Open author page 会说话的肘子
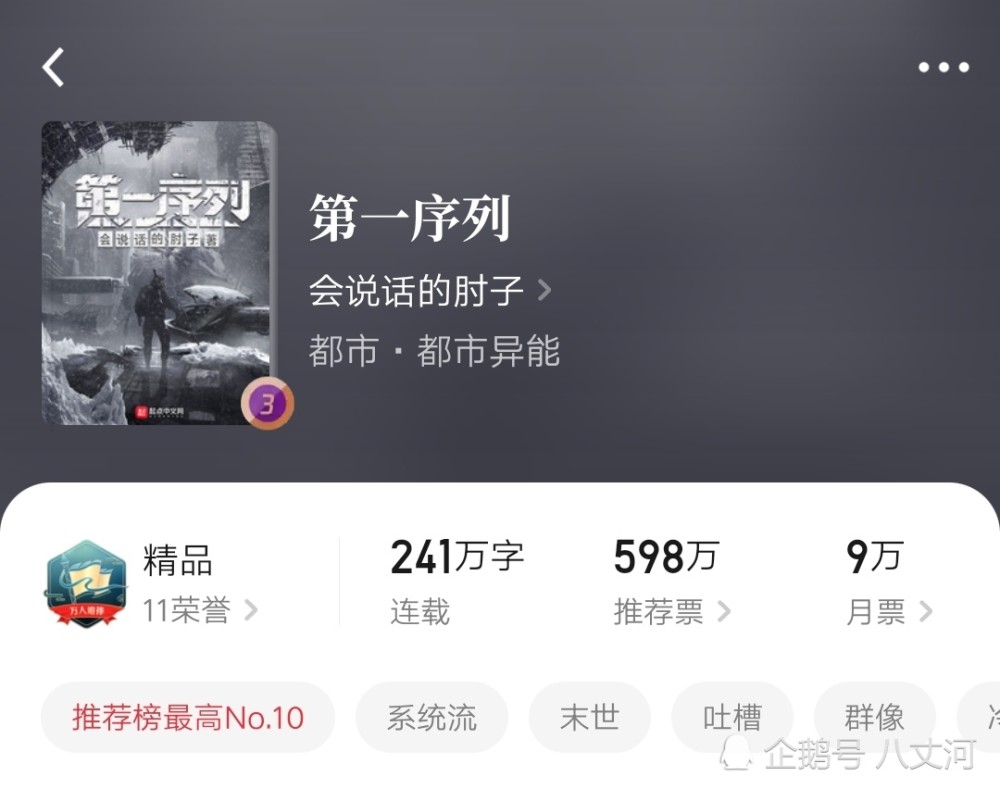Image resolution: width=1000 pixels, height=789 pixels. 416,291
